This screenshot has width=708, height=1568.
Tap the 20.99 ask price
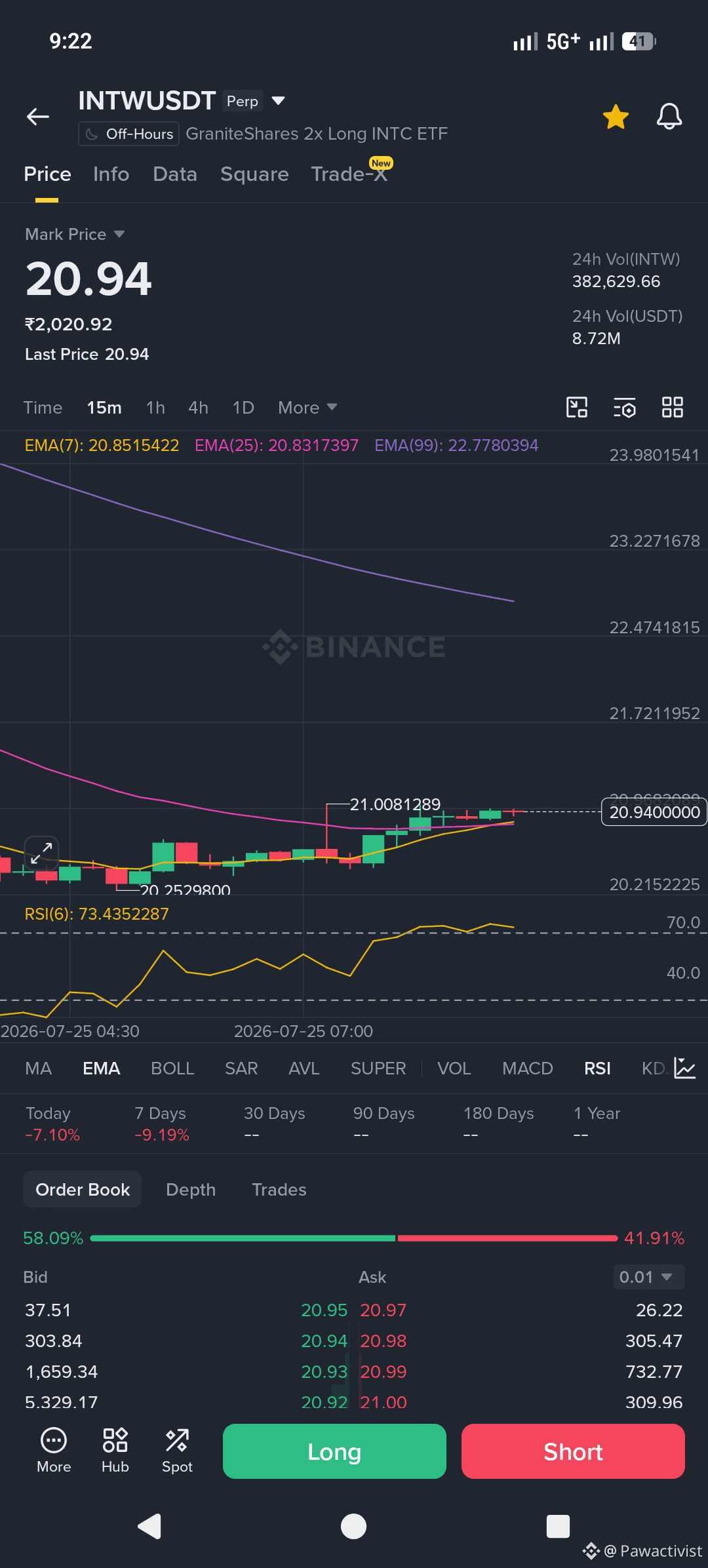pos(383,1372)
